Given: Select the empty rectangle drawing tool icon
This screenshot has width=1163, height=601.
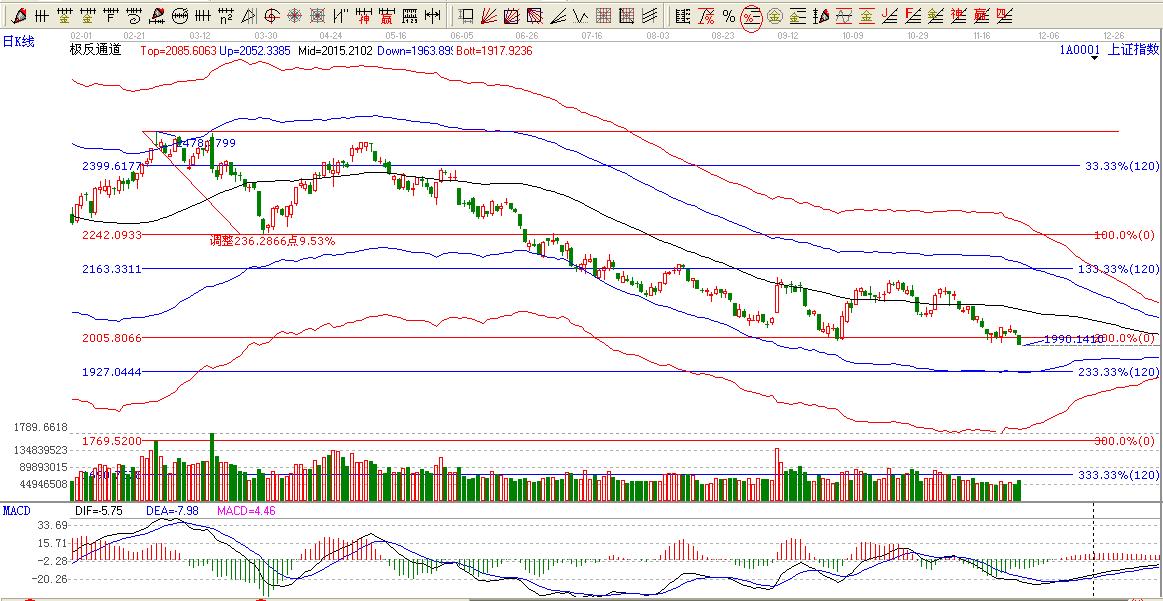Looking at the screenshot, I should pyautogui.click(x=465, y=16).
